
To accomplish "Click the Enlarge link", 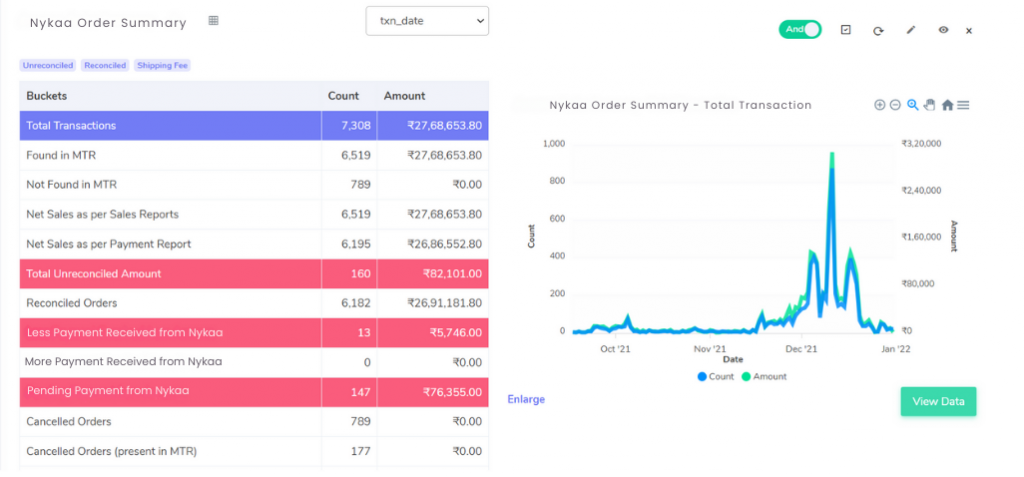I will 526,399.
